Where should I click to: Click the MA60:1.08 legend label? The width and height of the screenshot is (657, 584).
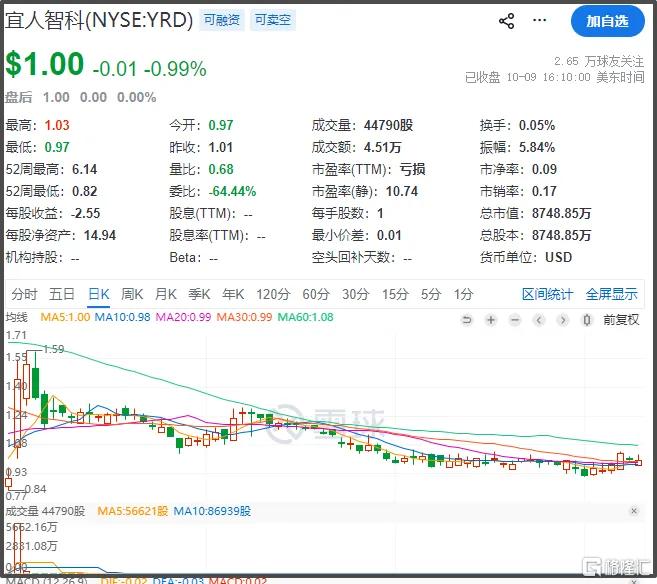[x=305, y=317]
